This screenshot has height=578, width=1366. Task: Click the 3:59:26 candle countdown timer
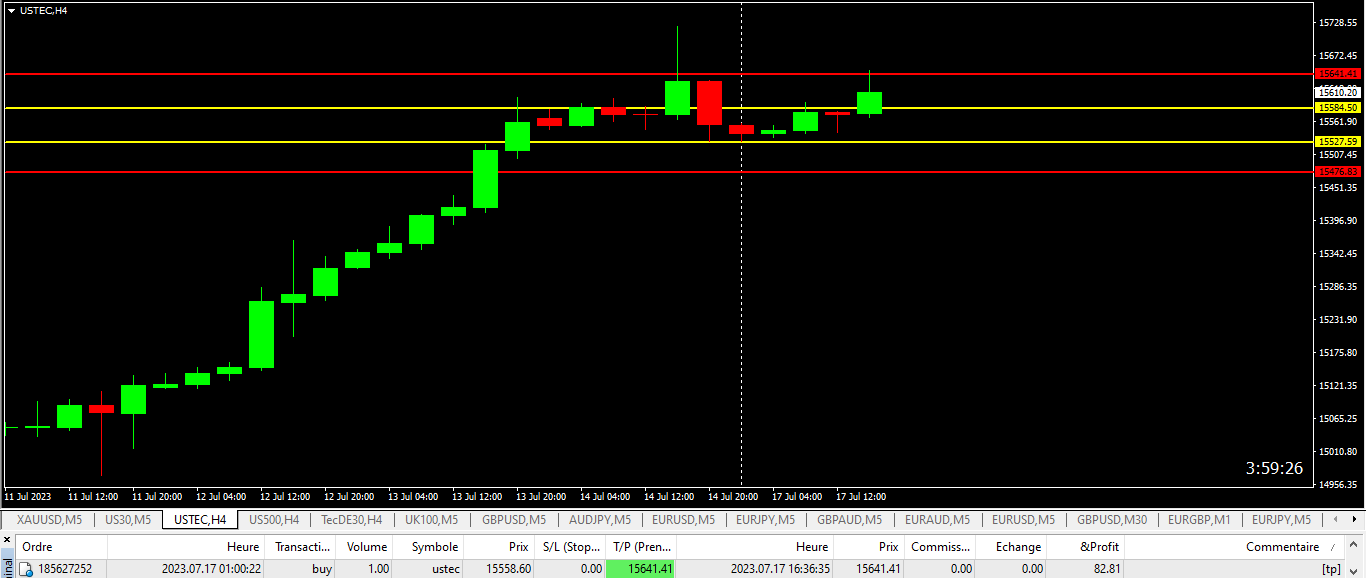[1274, 468]
